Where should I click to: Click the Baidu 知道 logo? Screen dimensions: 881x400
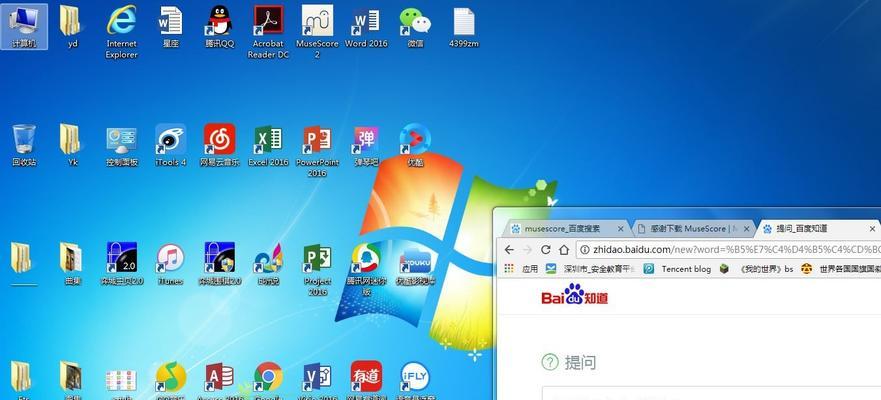[x=574, y=294]
